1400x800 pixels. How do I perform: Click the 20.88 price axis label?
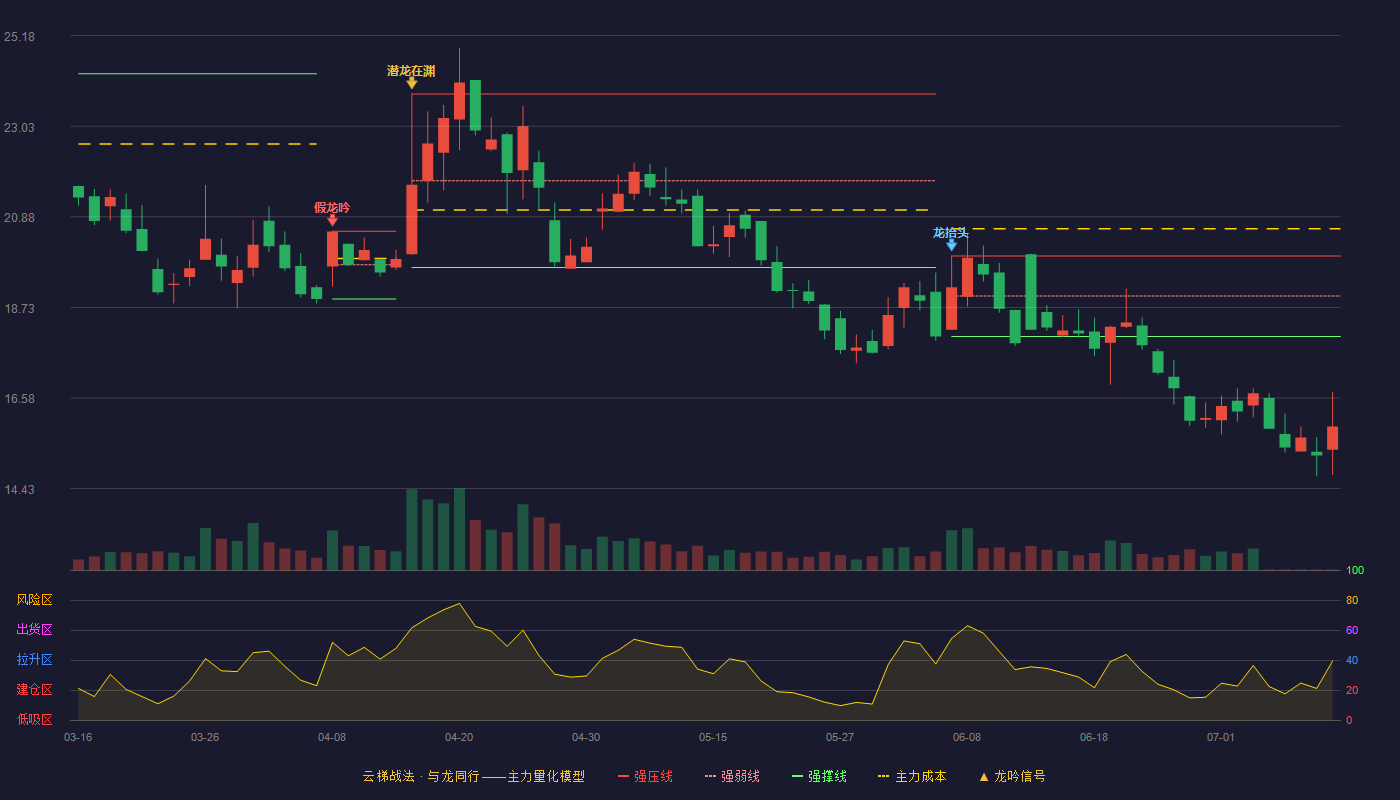[x=19, y=218]
